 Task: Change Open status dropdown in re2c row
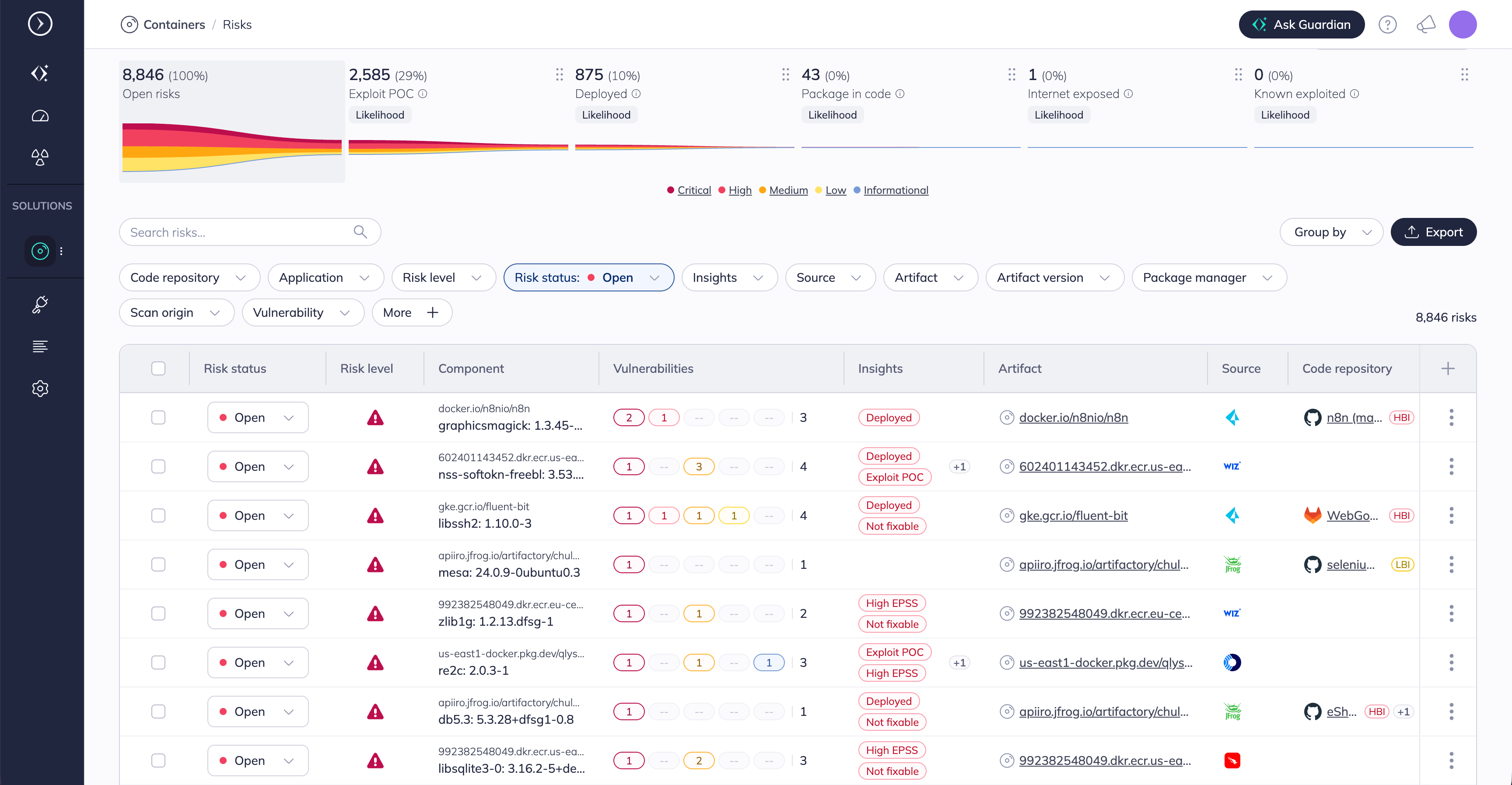[x=258, y=663]
